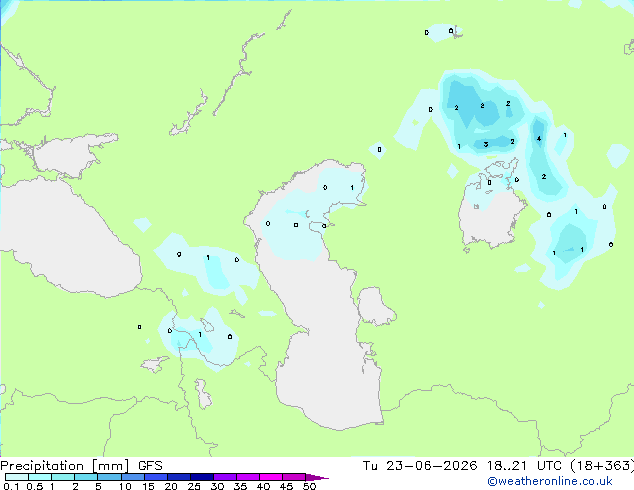Click the "15" legend label

tap(148, 486)
